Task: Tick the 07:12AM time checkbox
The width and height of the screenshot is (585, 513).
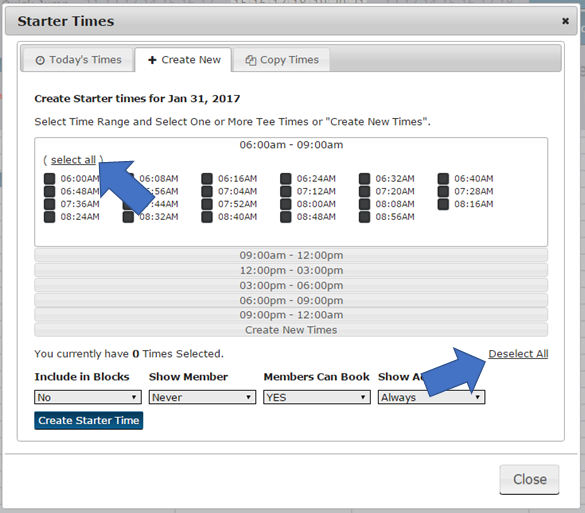Action: pyautogui.click(x=285, y=191)
